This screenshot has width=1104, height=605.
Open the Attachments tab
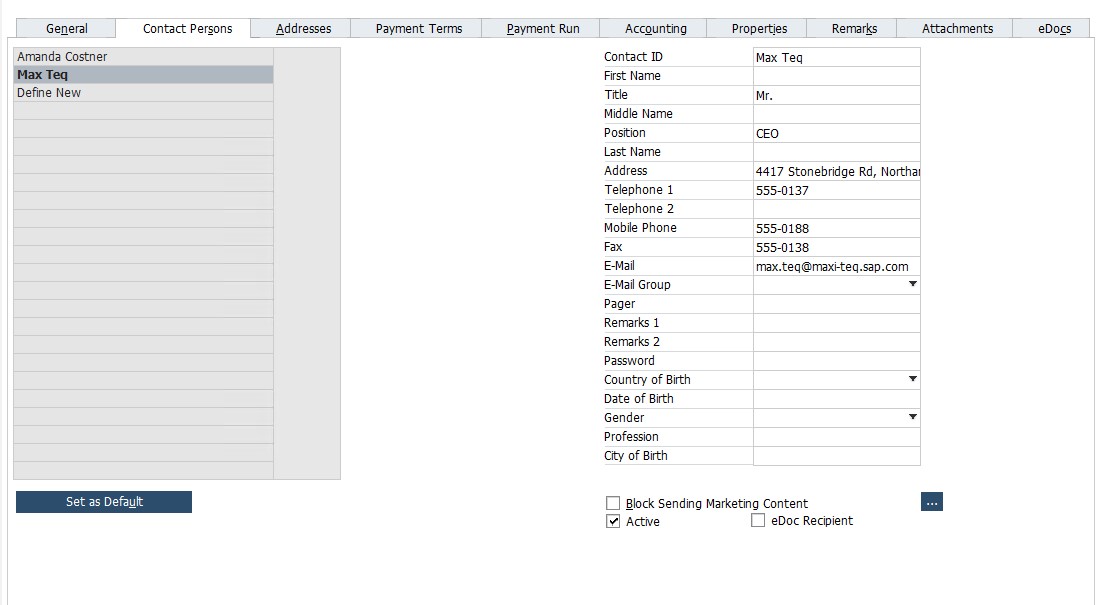point(957,29)
